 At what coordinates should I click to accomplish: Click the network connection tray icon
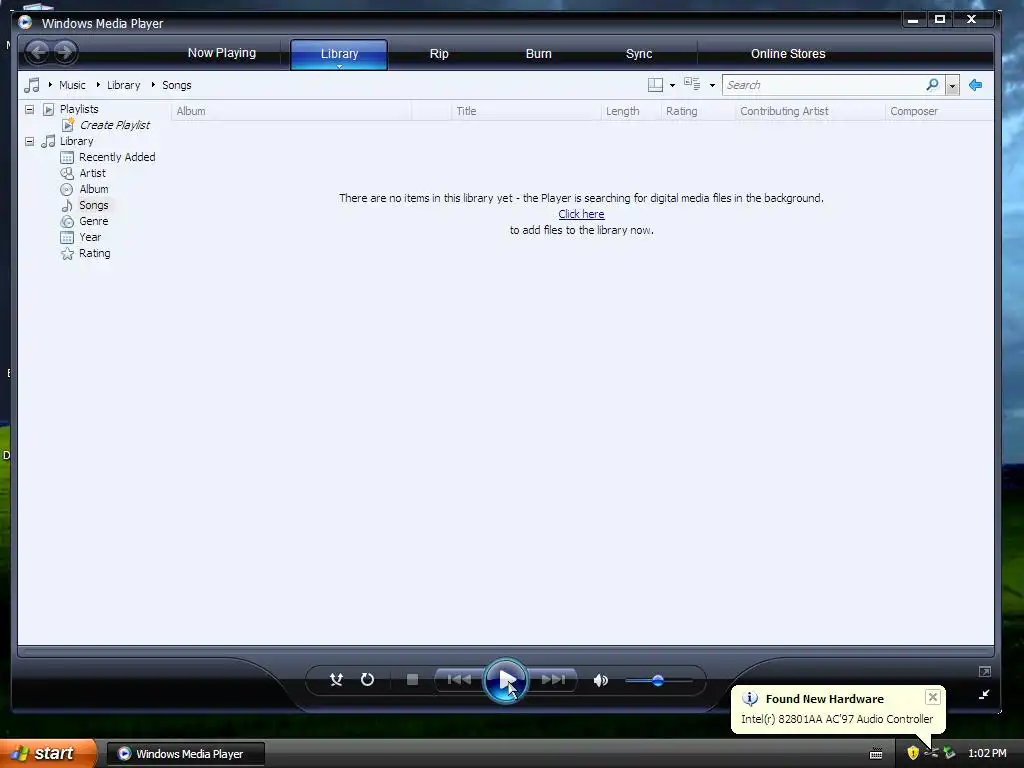pyautogui.click(x=950, y=753)
